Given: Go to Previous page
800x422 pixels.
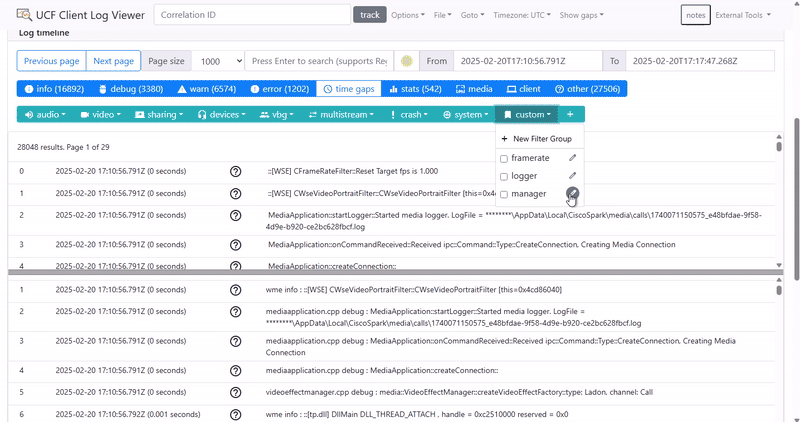Looking at the screenshot, I should (52, 61).
